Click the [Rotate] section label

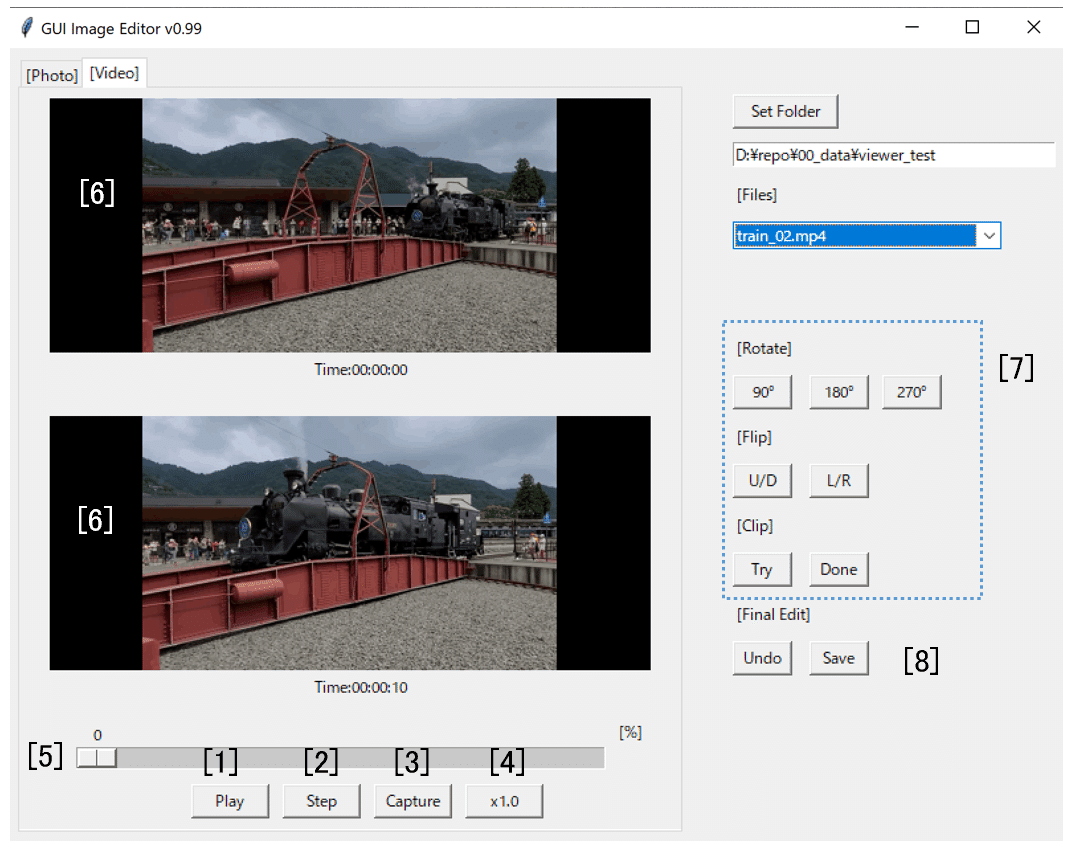click(x=764, y=348)
